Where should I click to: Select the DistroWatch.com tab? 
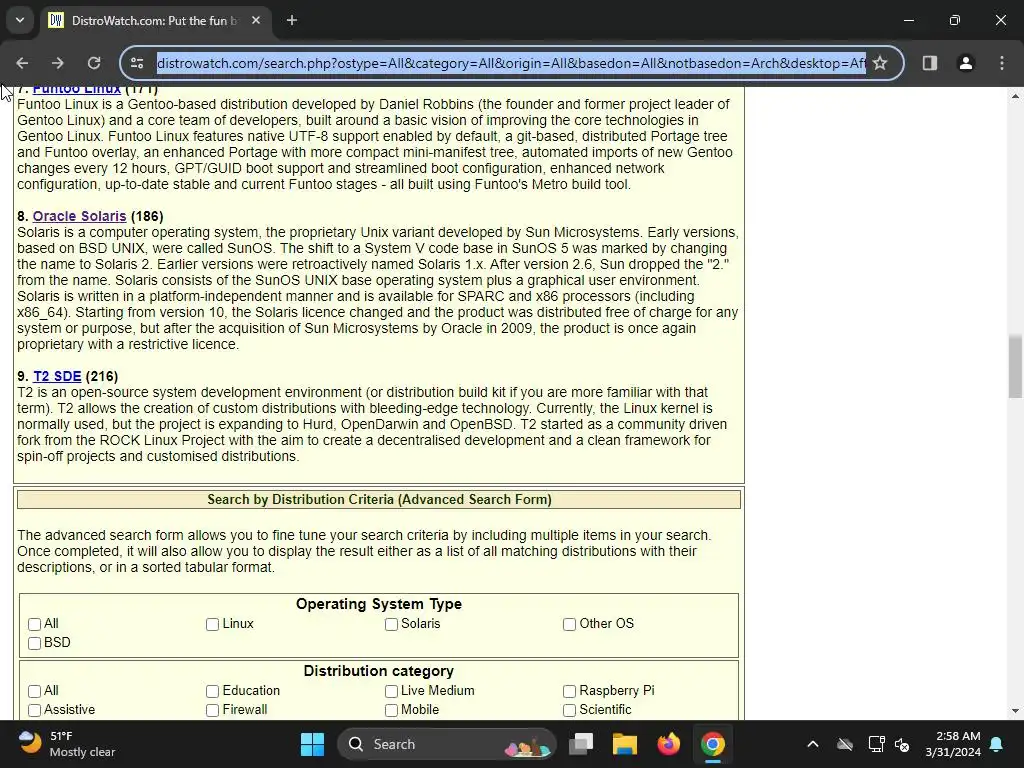tap(155, 20)
